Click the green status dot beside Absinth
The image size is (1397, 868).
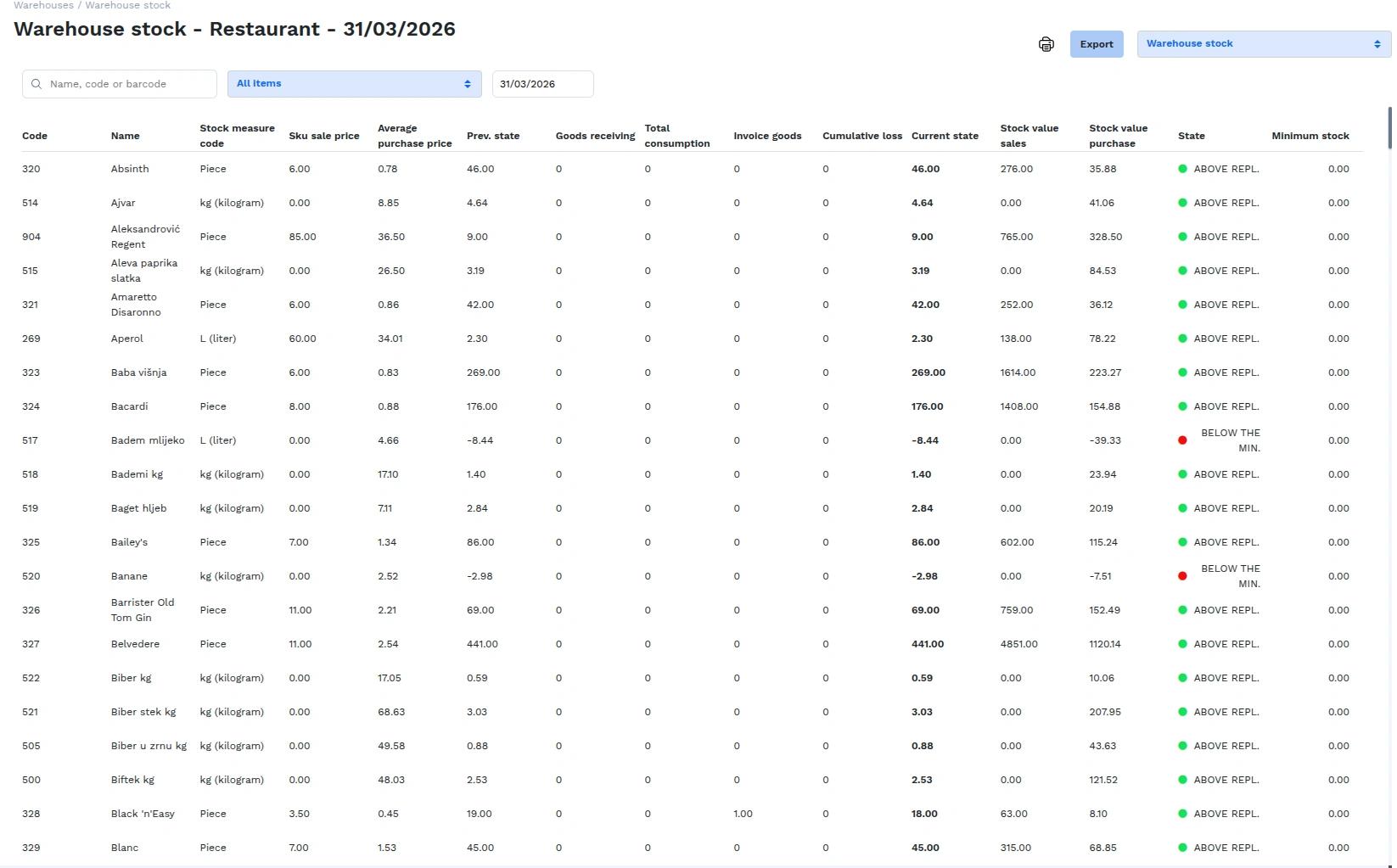[x=1181, y=169]
